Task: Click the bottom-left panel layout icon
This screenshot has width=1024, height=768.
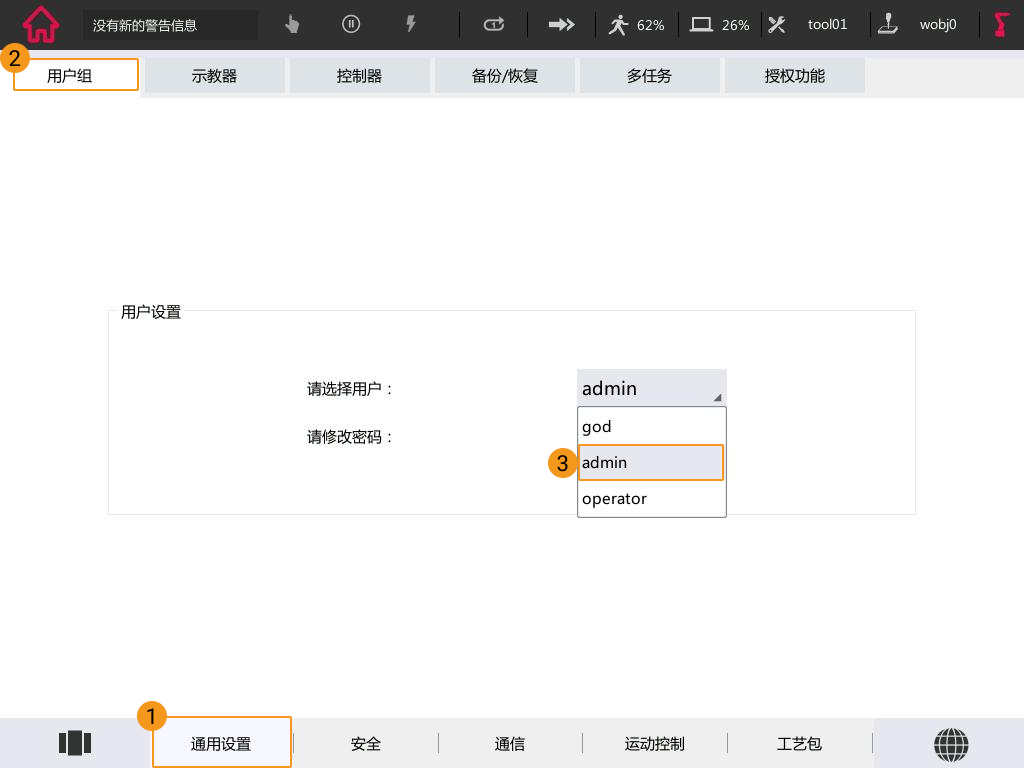Action: click(75, 743)
